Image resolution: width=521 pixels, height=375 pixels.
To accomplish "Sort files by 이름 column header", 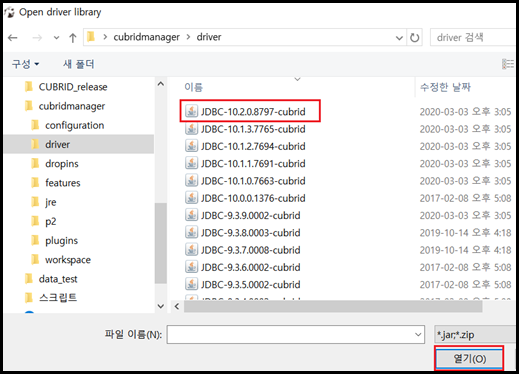I will click(x=193, y=87).
